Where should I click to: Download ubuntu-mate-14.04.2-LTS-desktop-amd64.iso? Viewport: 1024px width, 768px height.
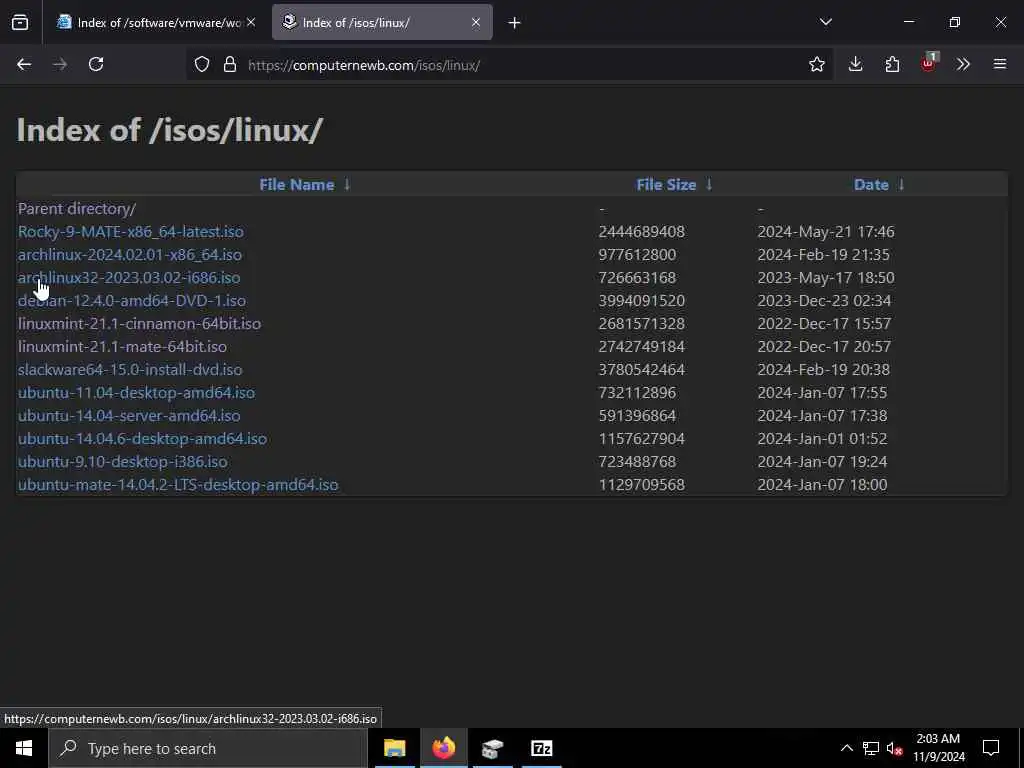coord(178,485)
